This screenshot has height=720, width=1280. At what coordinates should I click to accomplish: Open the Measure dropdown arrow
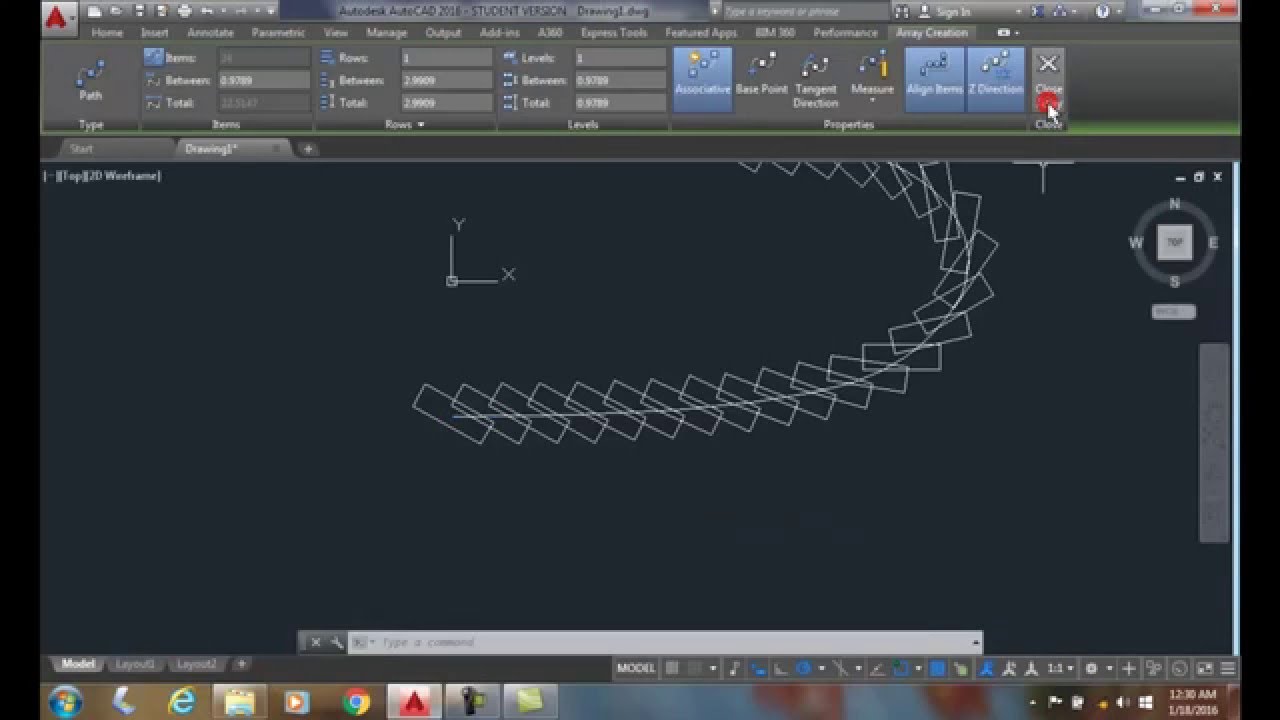click(872, 100)
